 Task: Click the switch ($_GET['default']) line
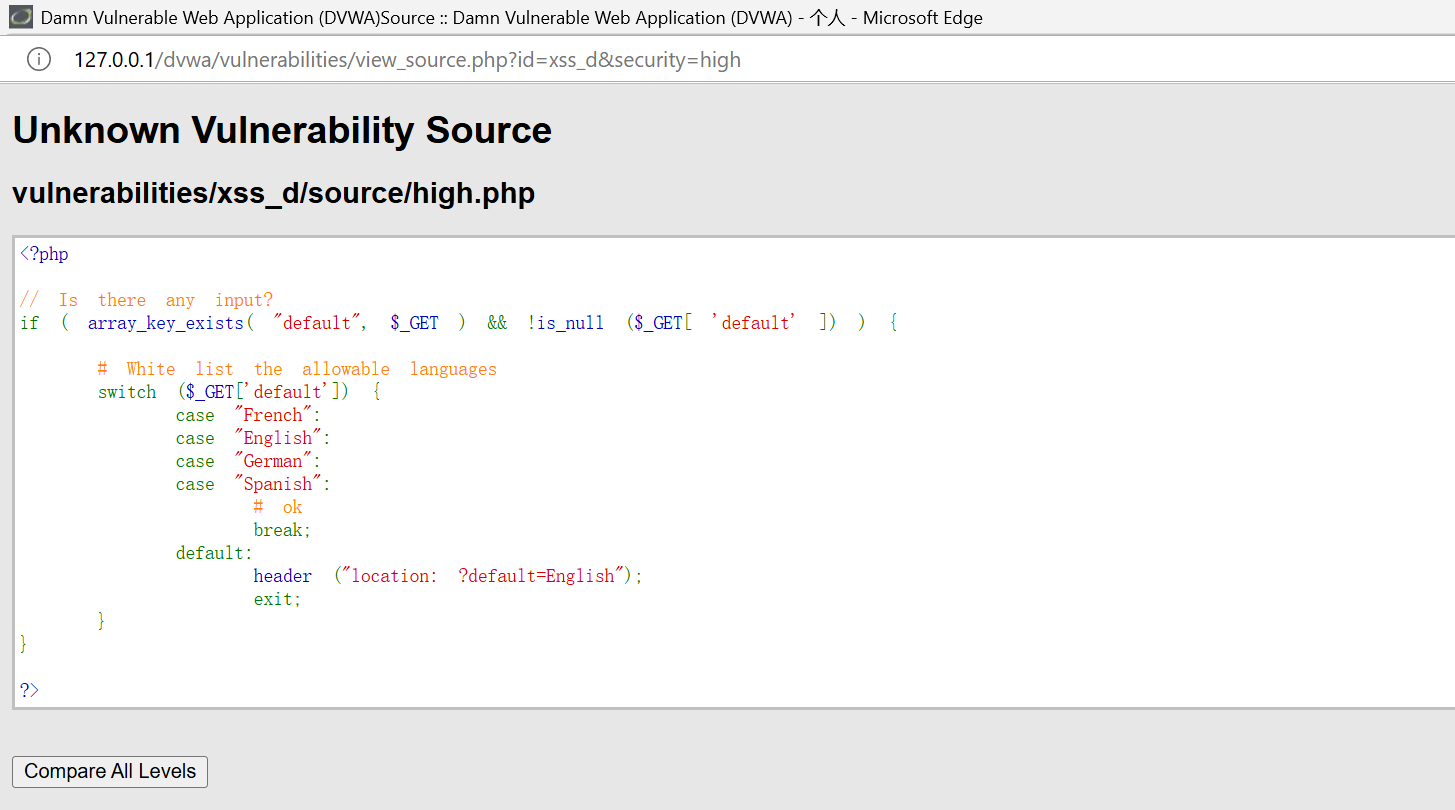click(x=239, y=392)
